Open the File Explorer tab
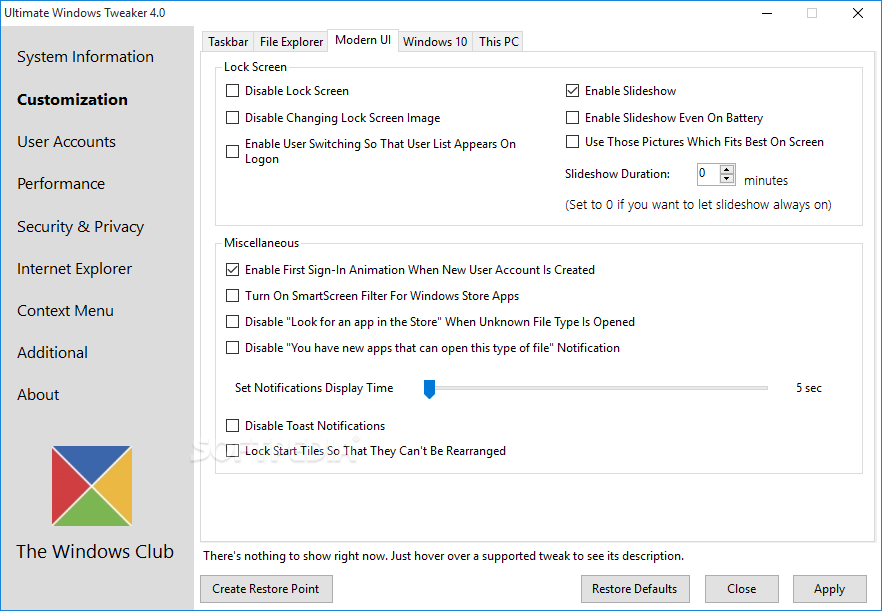This screenshot has height=611, width=882. tap(291, 42)
